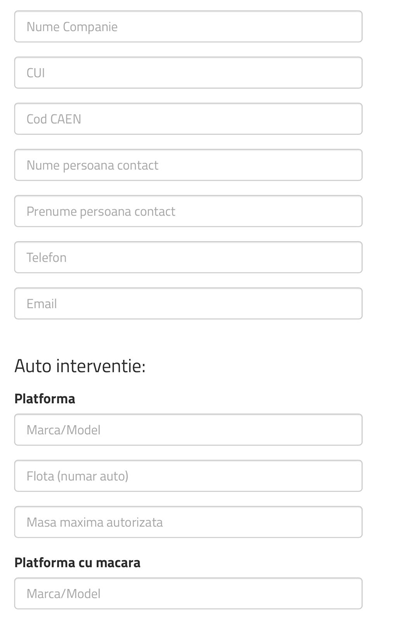Viewport: 405px width, 620px height.
Task: Focus the Flota (numar auto) field
Action: [x=188, y=476]
